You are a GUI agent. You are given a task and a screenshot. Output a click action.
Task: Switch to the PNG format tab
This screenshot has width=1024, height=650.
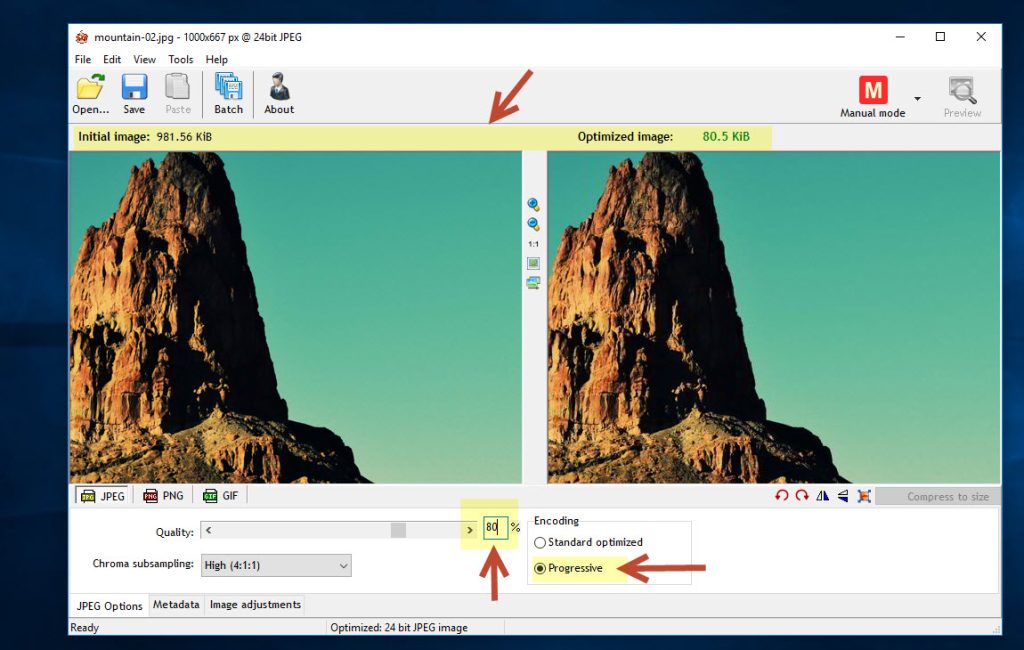[x=163, y=495]
